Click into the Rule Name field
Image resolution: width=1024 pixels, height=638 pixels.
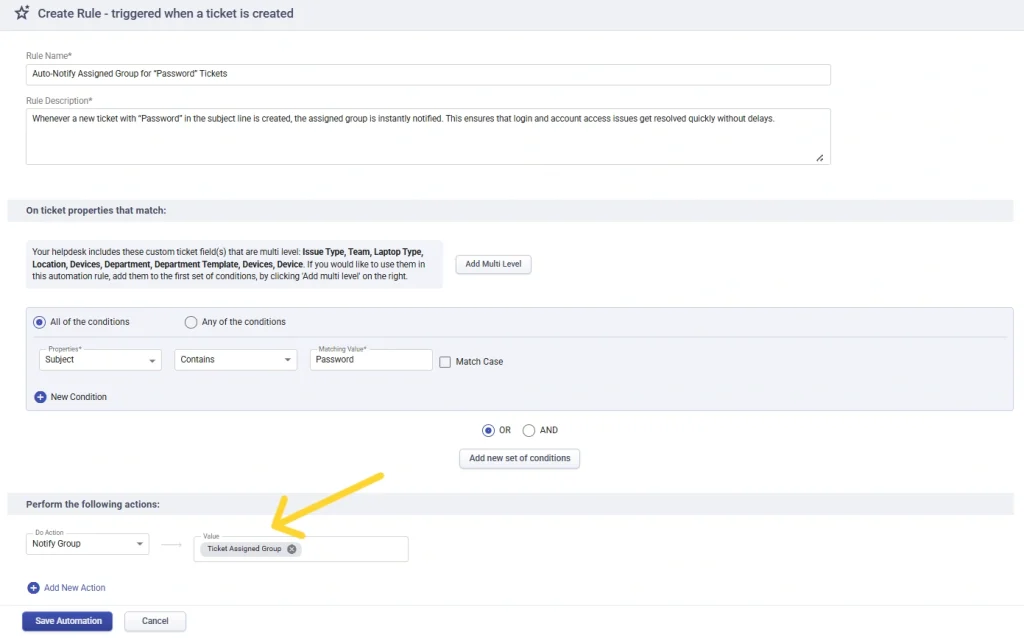click(428, 75)
